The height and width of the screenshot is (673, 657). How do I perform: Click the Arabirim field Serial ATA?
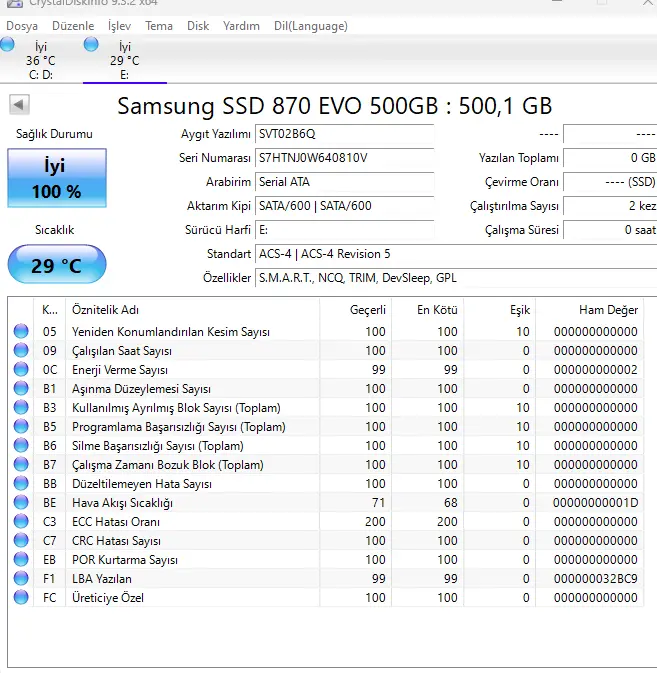[345, 182]
